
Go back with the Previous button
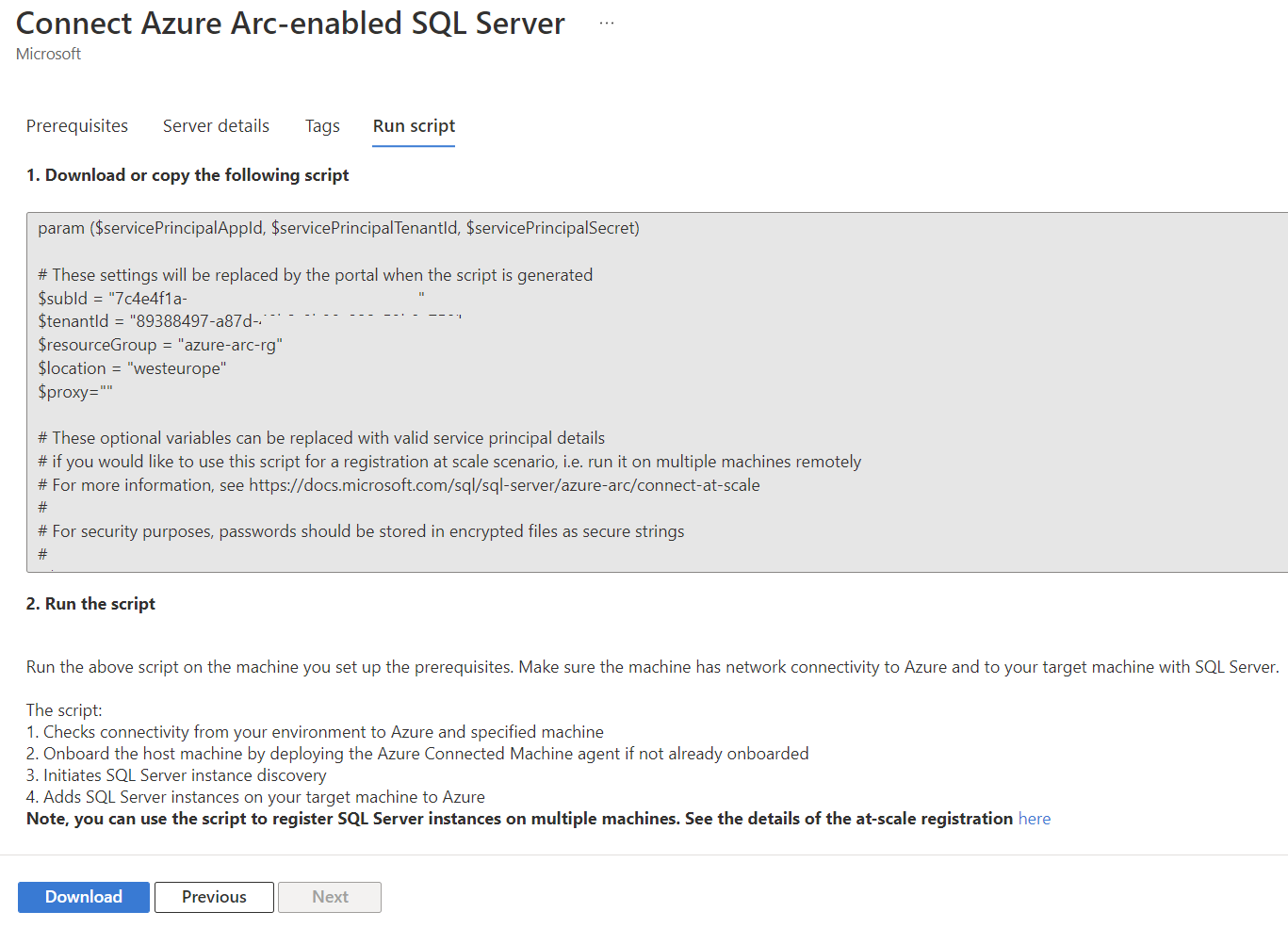pos(214,897)
